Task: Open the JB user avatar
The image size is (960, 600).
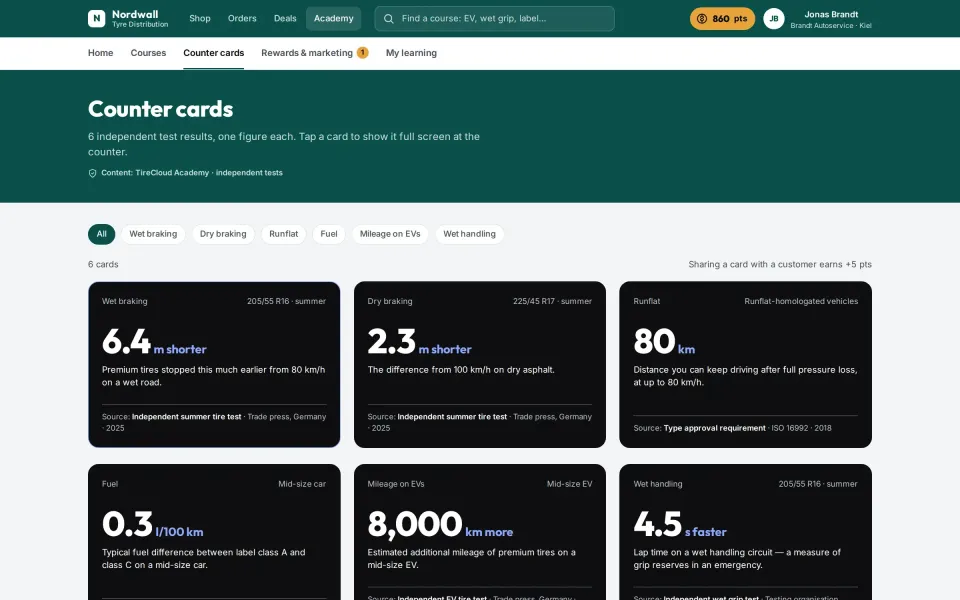Action: [x=774, y=18]
